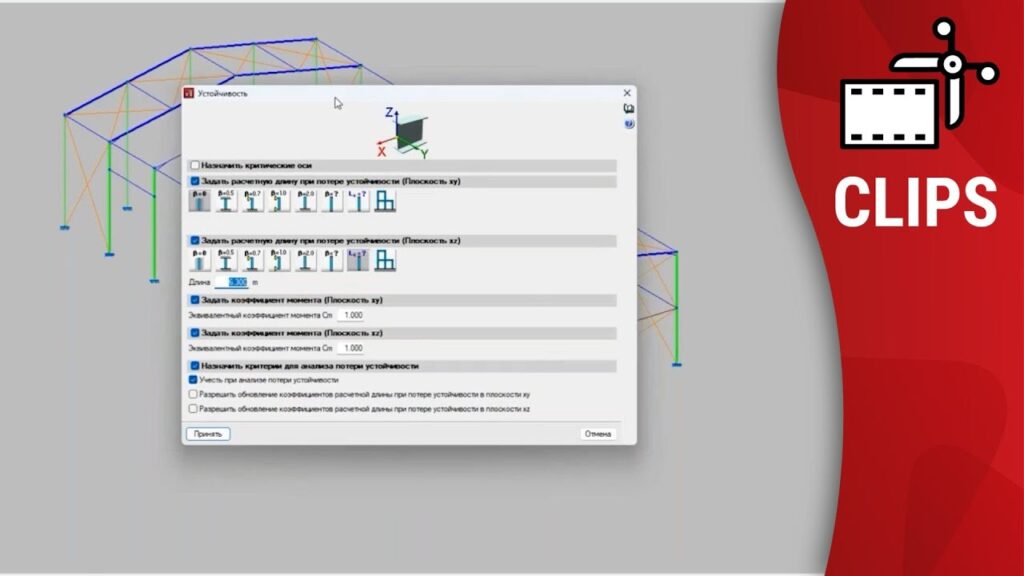Image resolution: width=1024 pixels, height=576 pixels.
Task: Enable 'Назначить критические оси' checkbox
Action: [195, 165]
